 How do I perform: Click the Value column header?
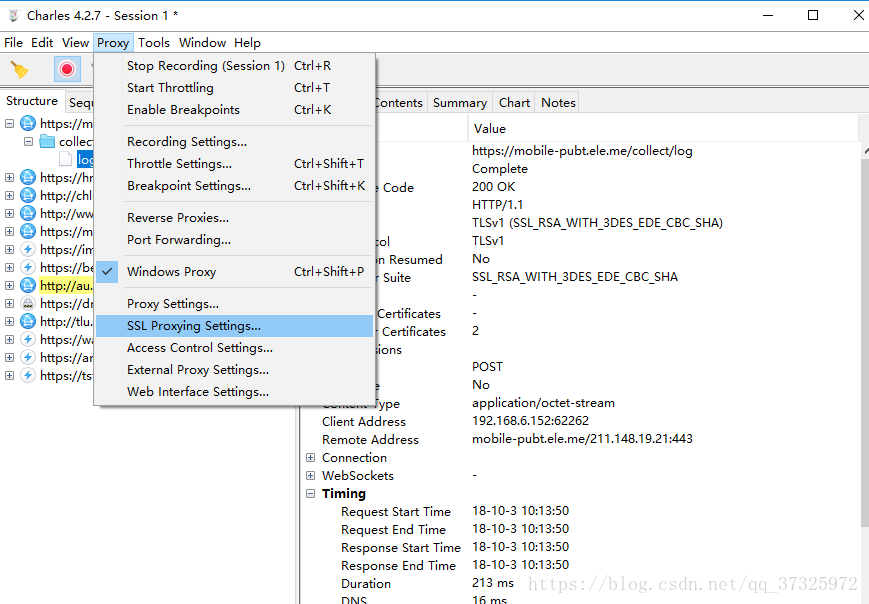(x=663, y=129)
